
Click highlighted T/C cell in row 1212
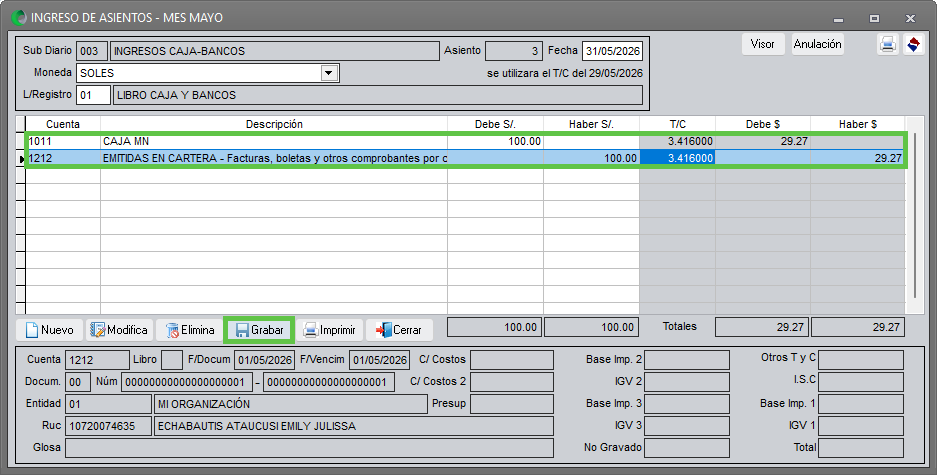[678, 158]
